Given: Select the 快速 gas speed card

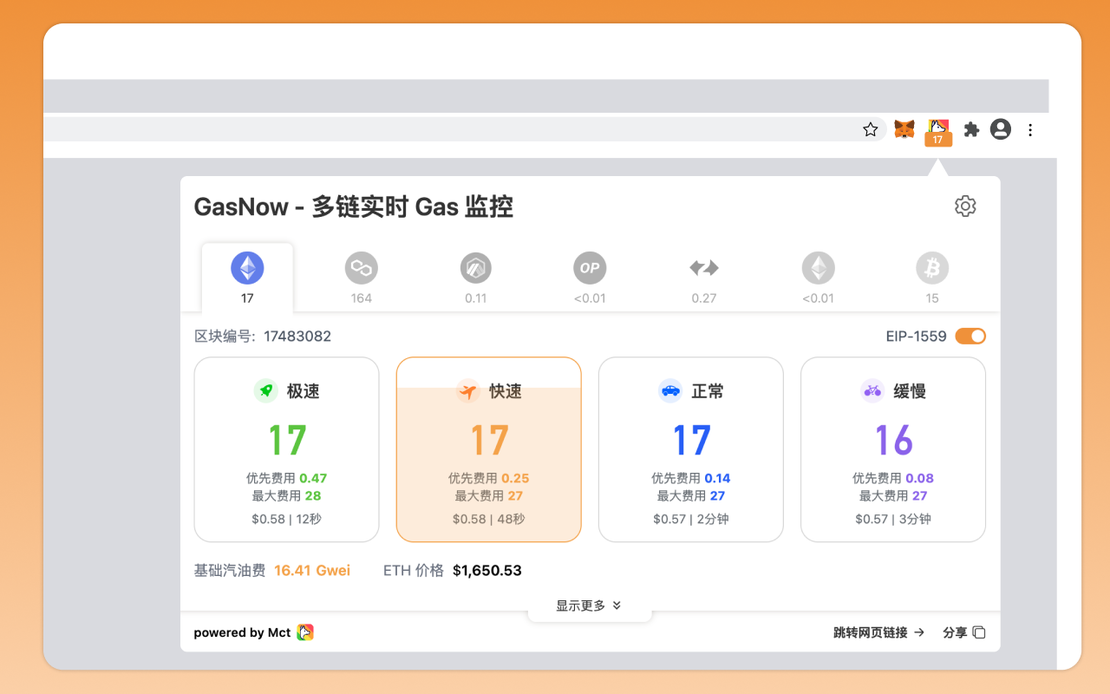Looking at the screenshot, I should point(488,449).
